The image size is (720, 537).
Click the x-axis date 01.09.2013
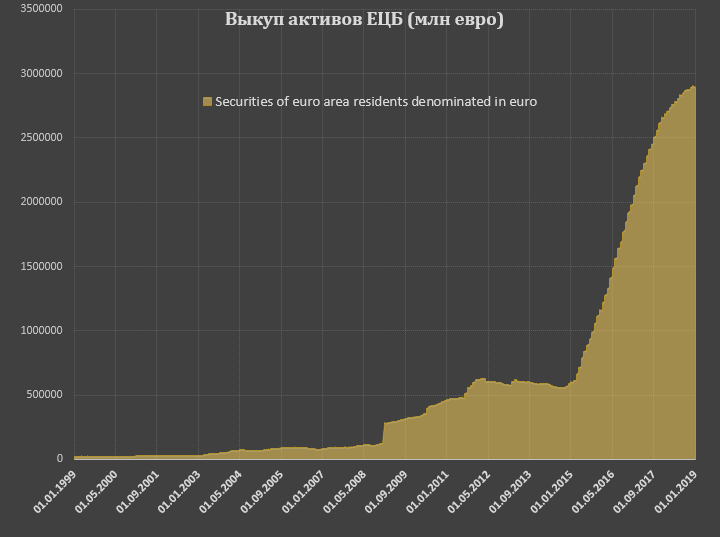pos(510,491)
